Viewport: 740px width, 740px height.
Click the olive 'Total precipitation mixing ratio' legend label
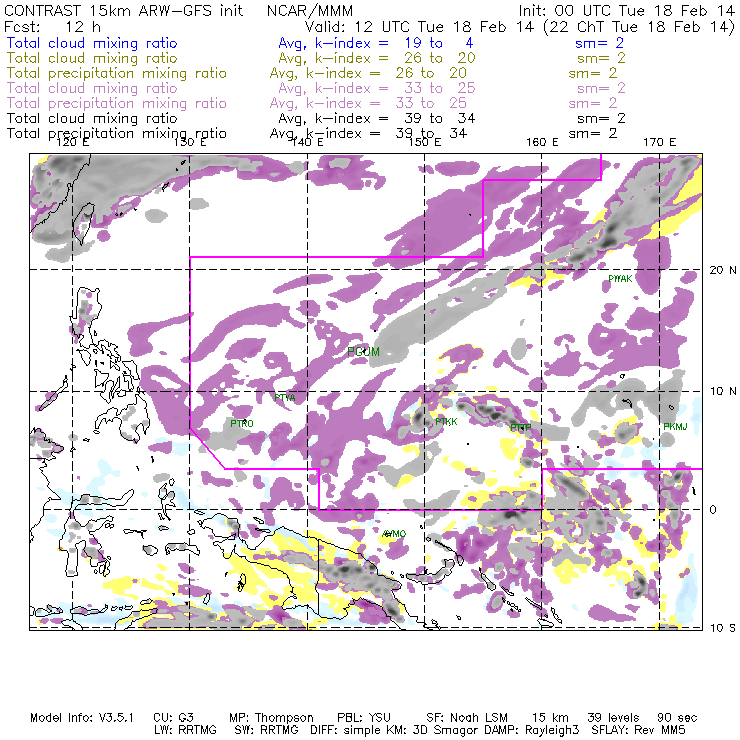(x=117, y=73)
